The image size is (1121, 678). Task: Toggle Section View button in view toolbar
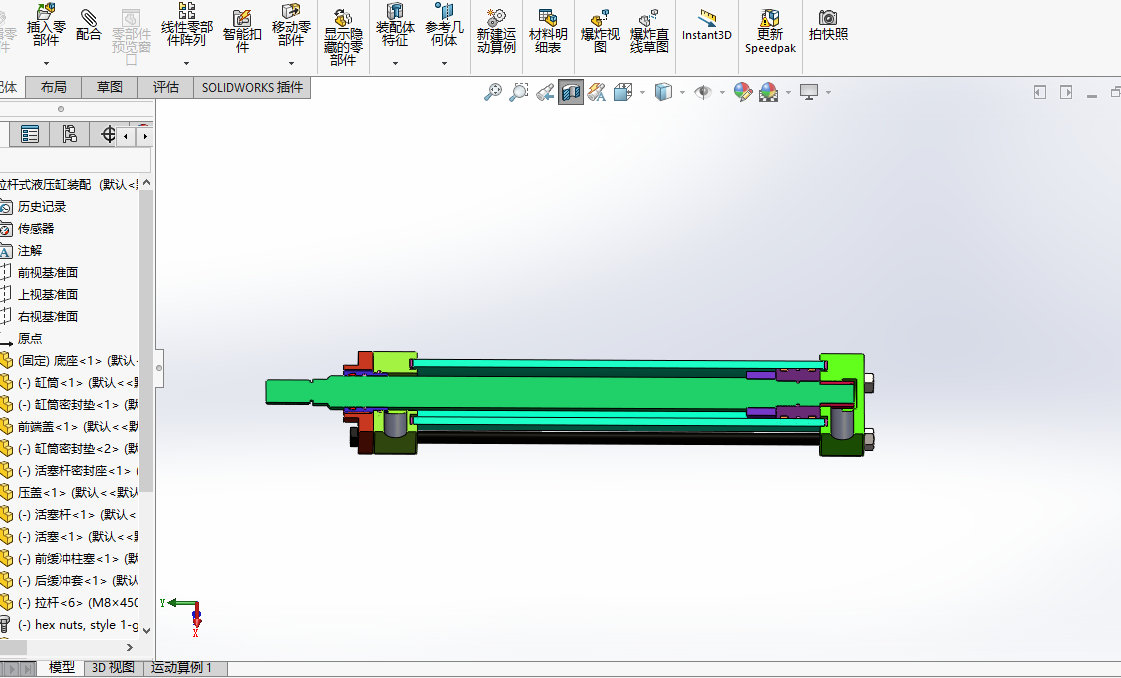[x=571, y=92]
